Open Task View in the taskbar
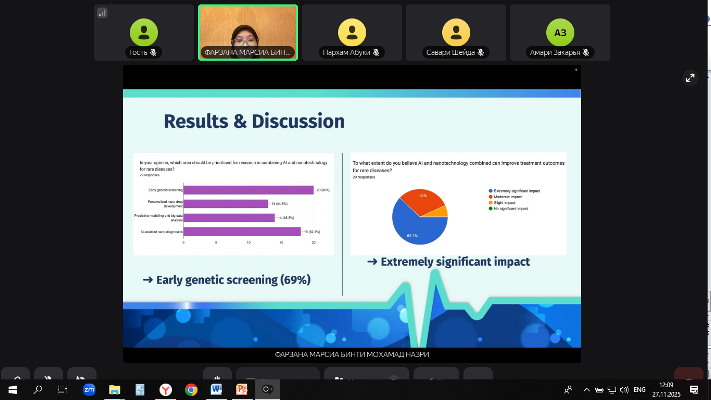 63,389
